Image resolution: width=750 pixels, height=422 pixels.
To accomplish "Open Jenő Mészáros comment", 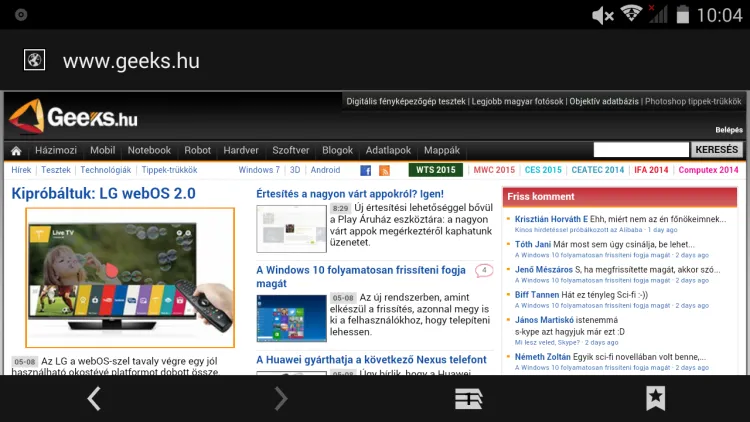I will (618, 270).
